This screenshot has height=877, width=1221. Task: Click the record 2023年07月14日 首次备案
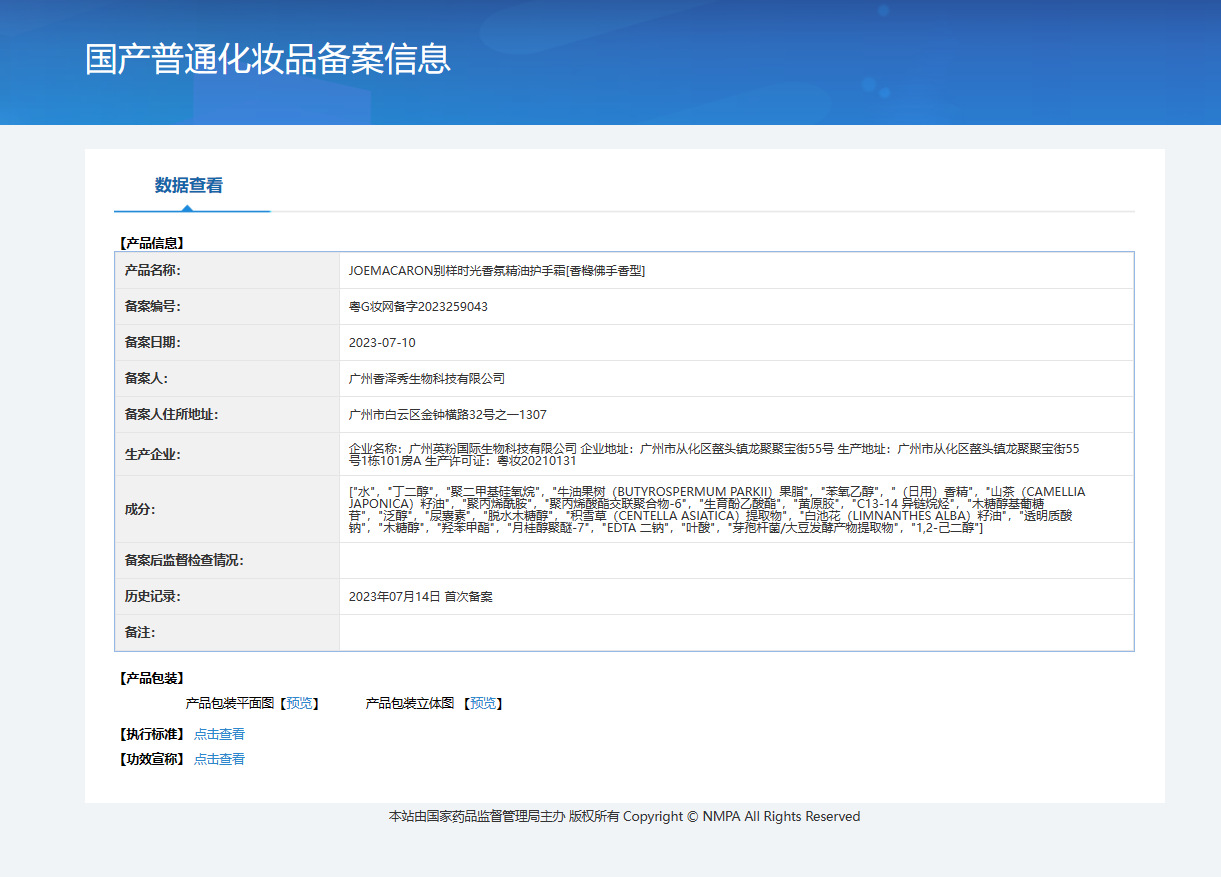[420, 597]
